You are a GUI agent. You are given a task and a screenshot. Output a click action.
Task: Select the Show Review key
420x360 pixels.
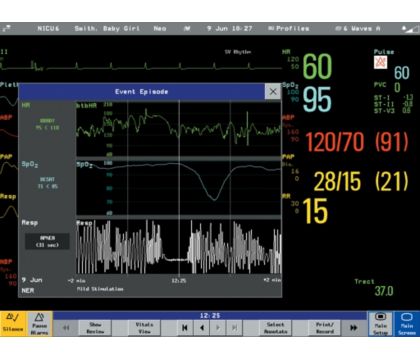coord(95,328)
